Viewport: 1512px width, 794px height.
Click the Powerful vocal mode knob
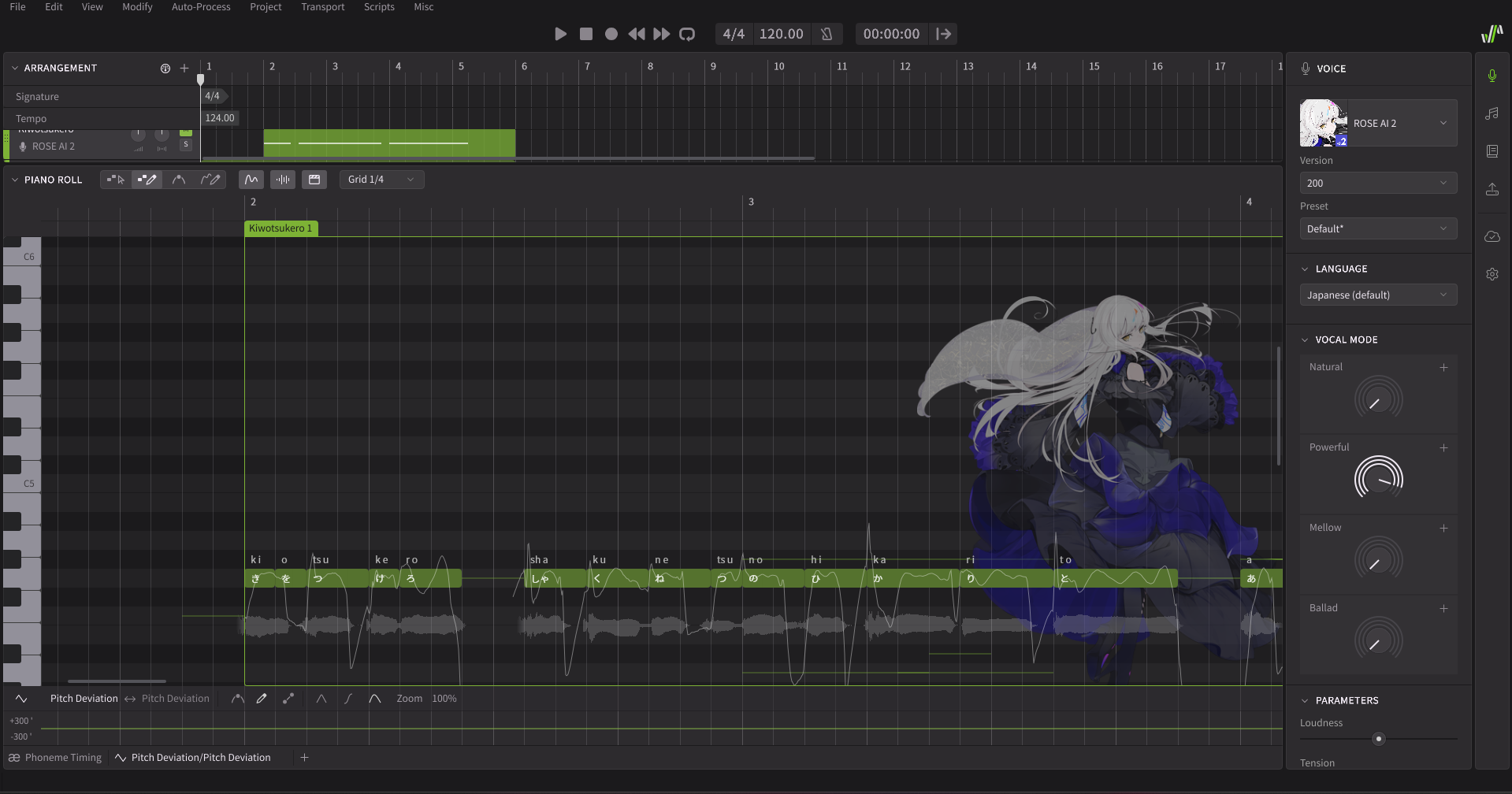coord(1378,479)
